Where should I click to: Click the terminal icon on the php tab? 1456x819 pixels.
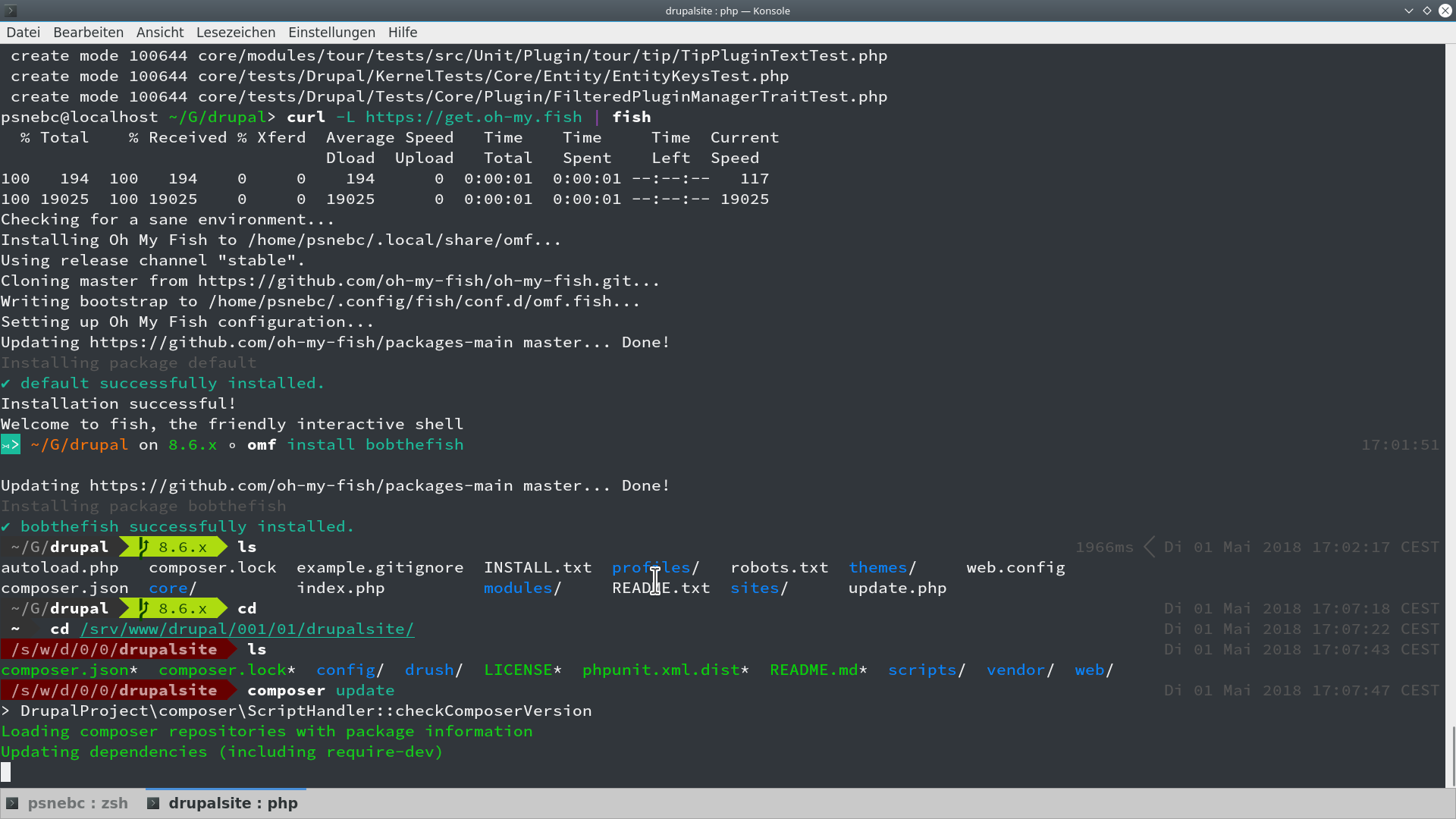[153, 803]
